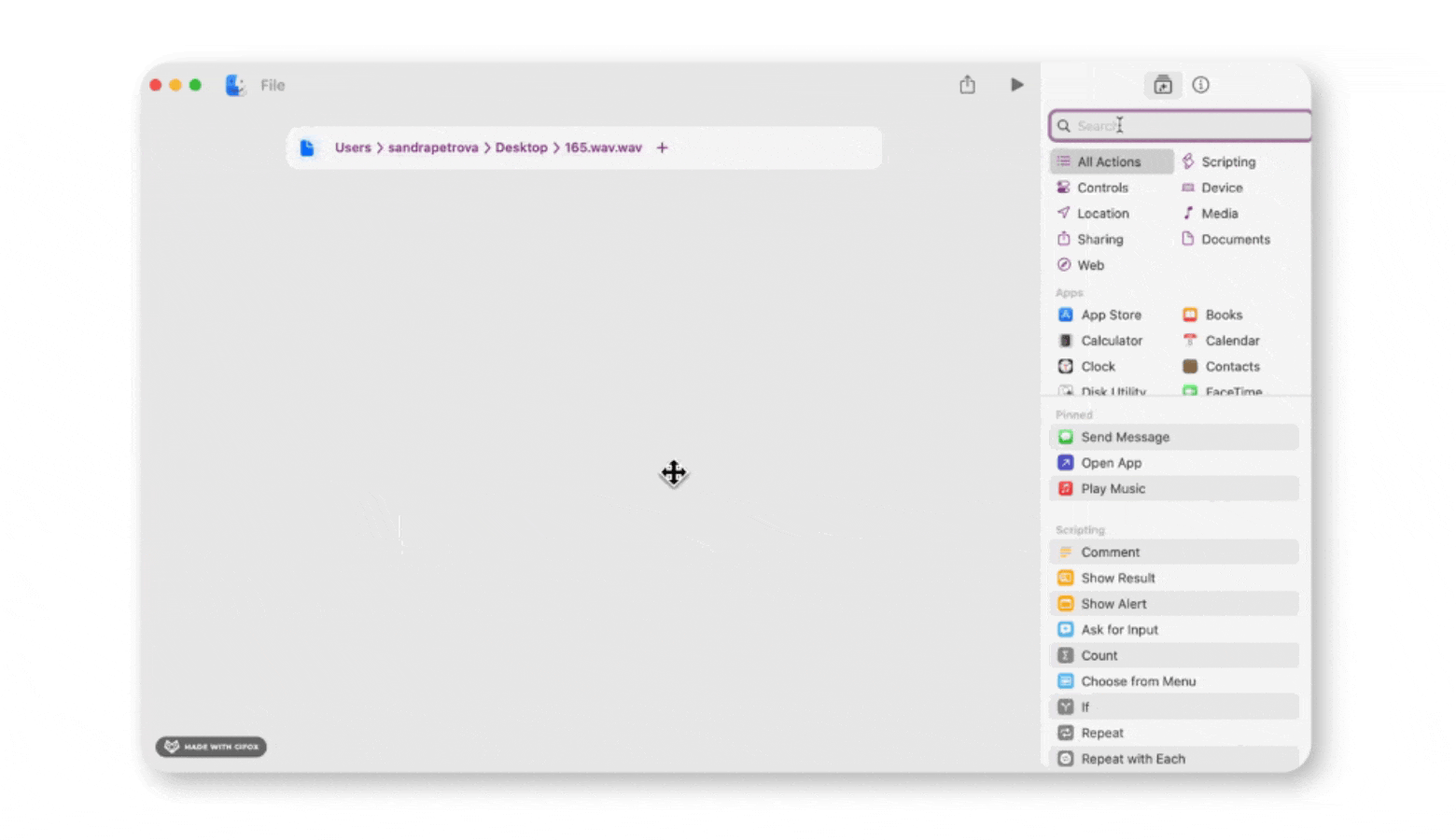
Task: Open the Web category
Action: [x=1081, y=266]
